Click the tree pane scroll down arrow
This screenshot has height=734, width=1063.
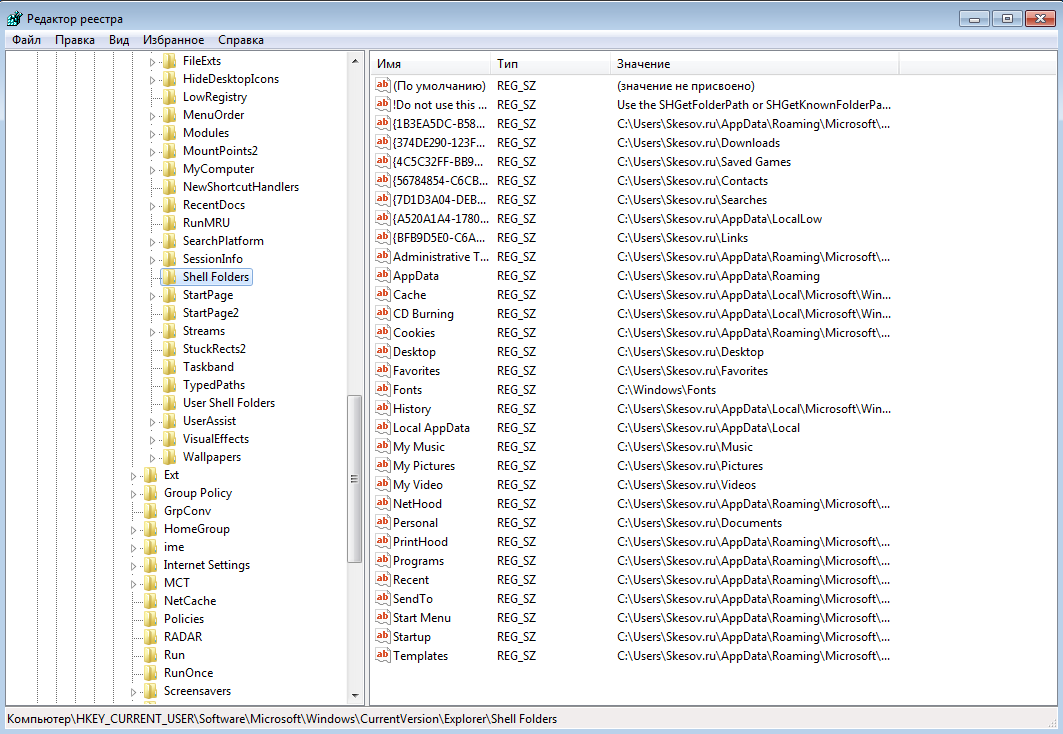[355, 695]
